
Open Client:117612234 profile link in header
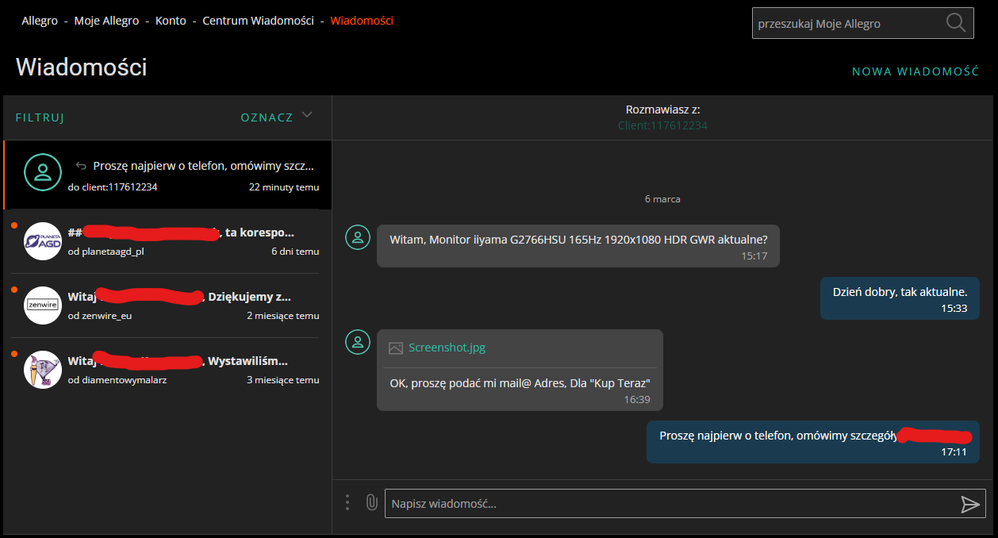pos(663,125)
